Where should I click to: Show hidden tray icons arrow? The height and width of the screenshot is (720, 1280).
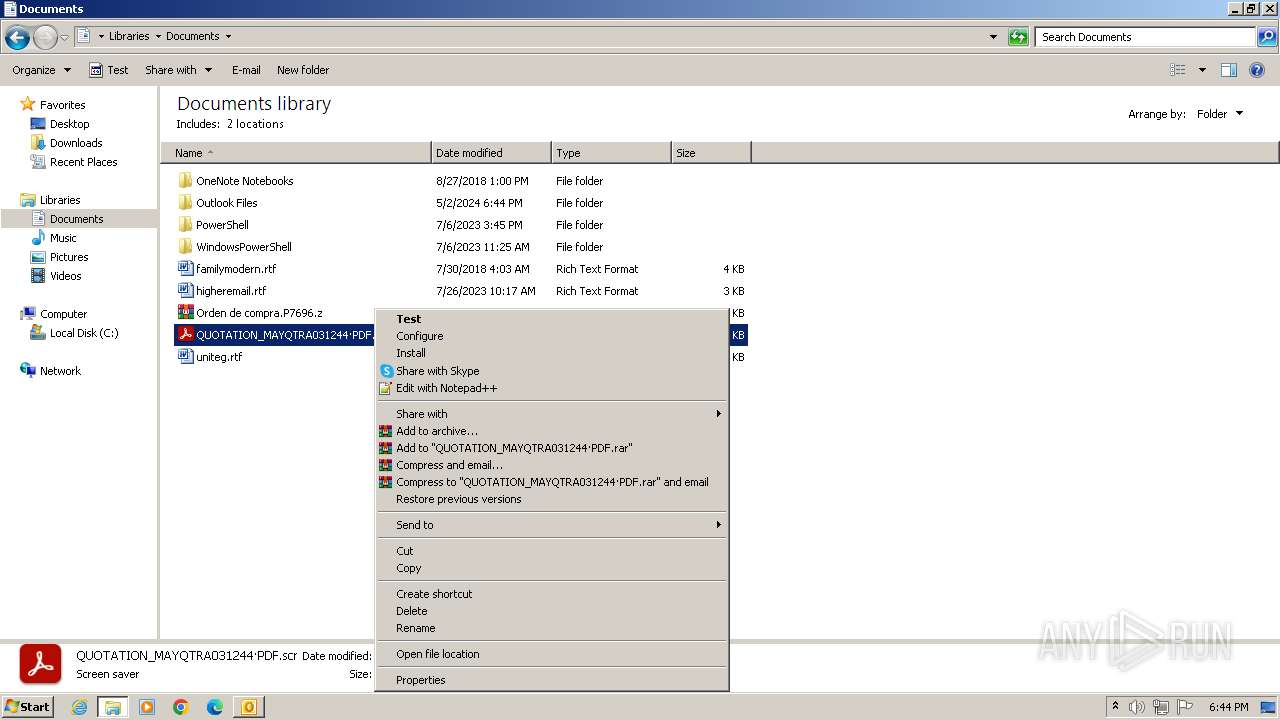pyautogui.click(x=1115, y=707)
